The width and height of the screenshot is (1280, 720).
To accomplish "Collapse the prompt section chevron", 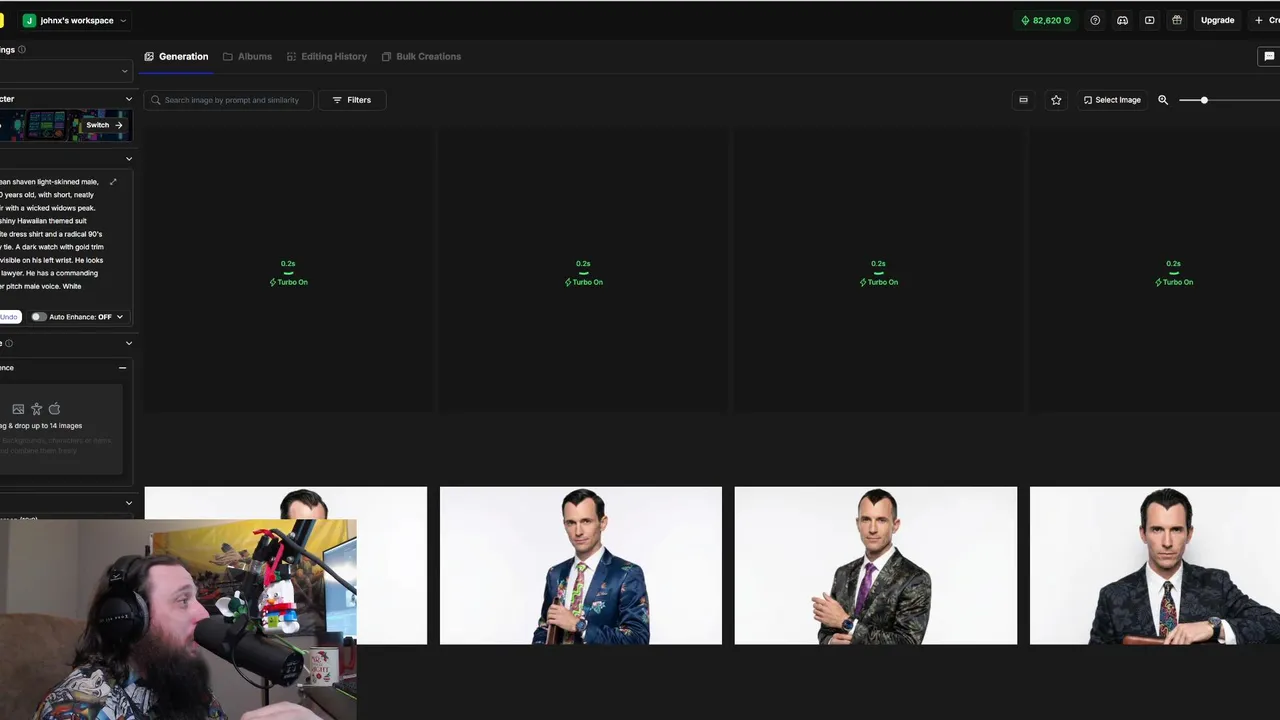I will [128, 159].
